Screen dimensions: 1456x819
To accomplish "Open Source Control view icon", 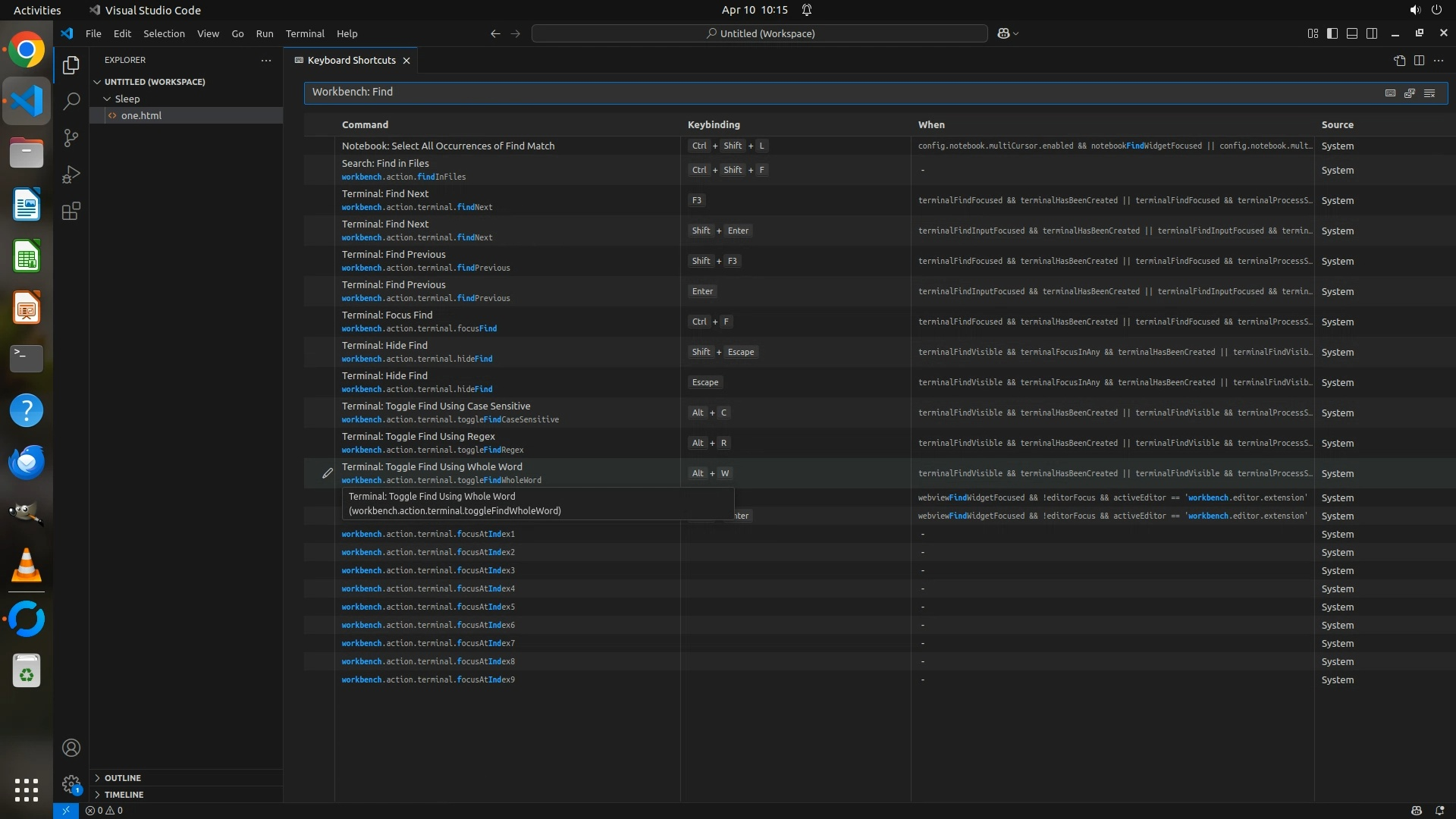I will tap(71, 138).
